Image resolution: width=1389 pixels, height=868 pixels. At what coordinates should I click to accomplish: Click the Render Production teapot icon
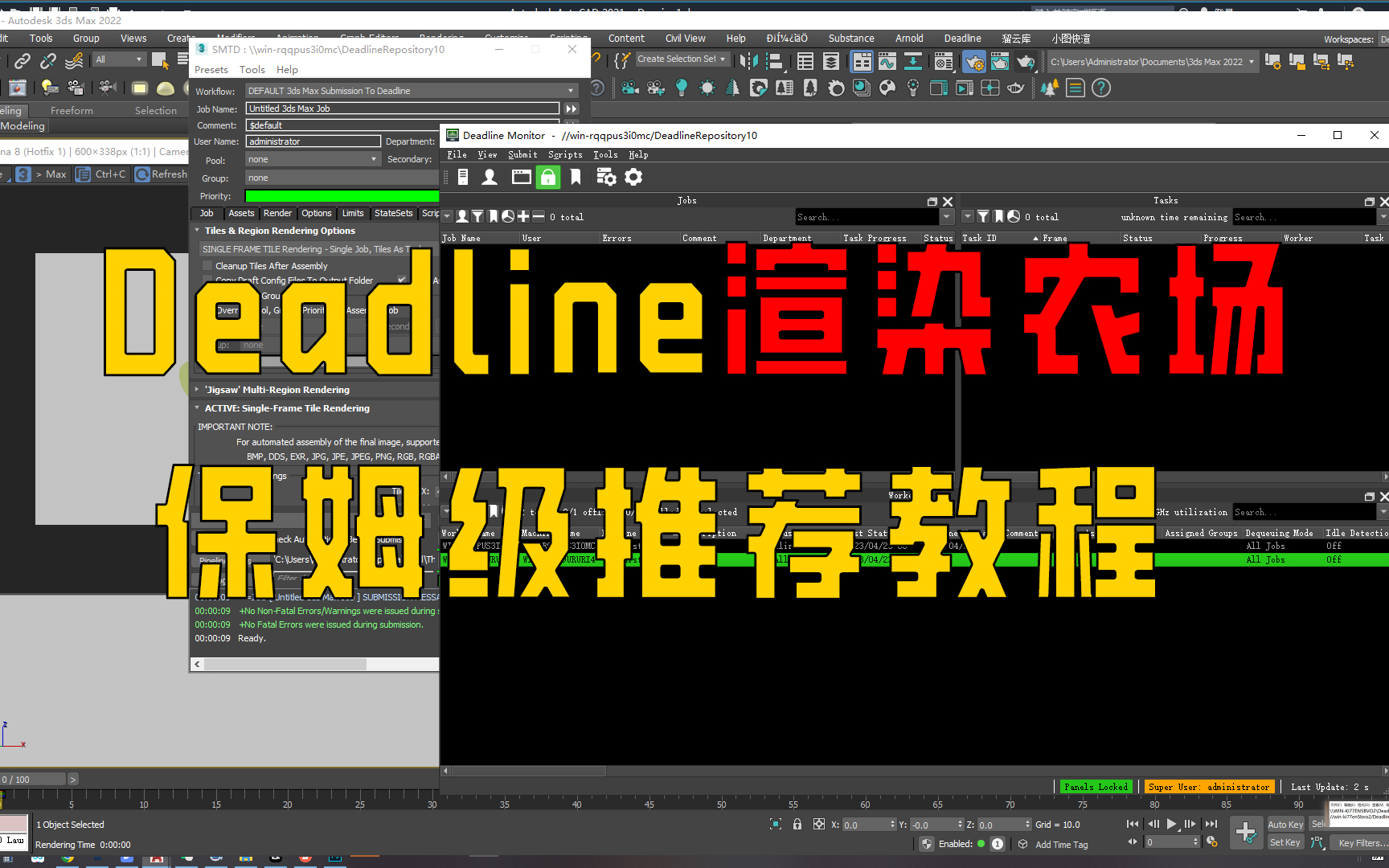(1026, 61)
